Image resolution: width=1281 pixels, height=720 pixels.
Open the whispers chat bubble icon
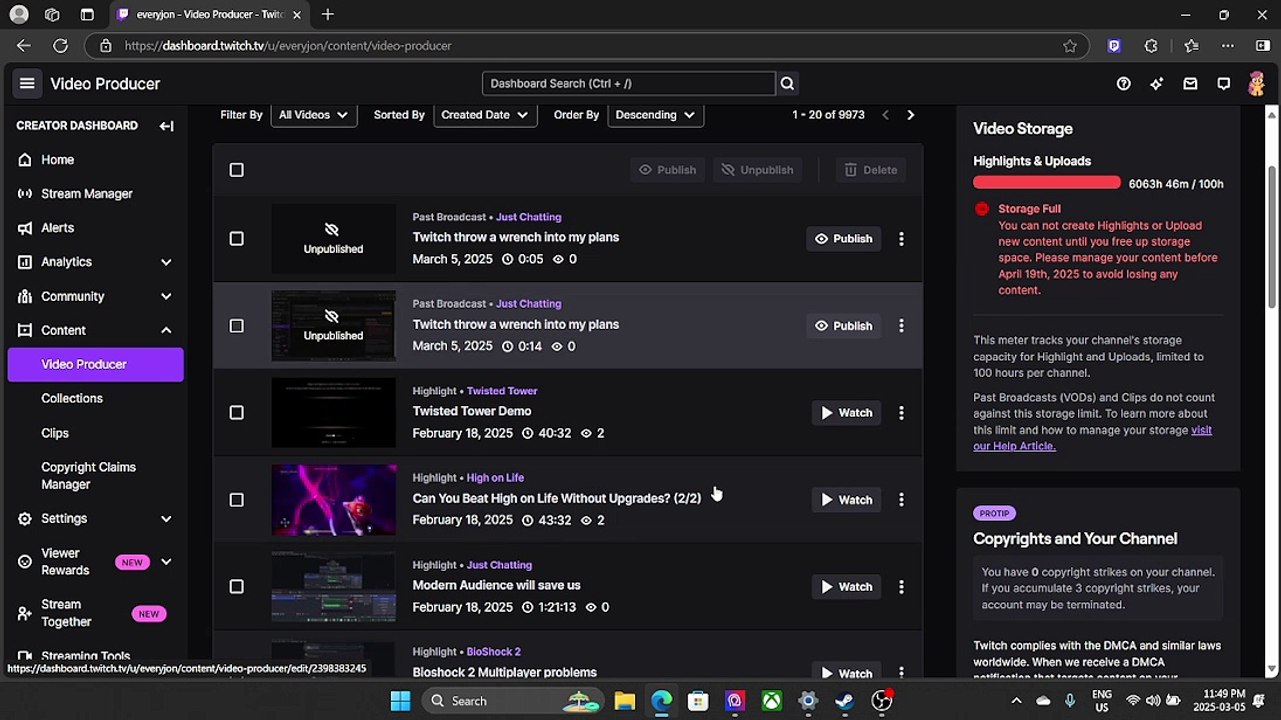(1223, 84)
